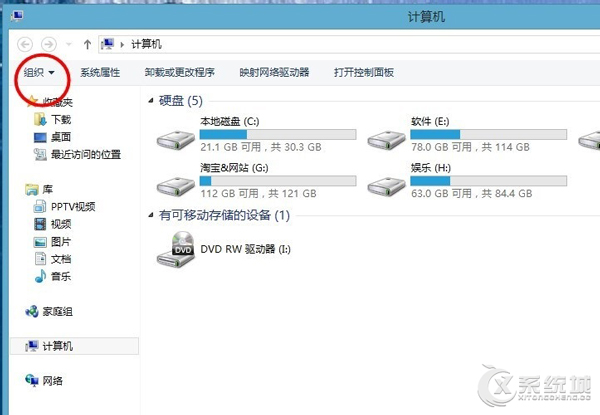The width and height of the screenshot is (600, 415).
Task: Open 文档 library
Action: pos(61,259)
